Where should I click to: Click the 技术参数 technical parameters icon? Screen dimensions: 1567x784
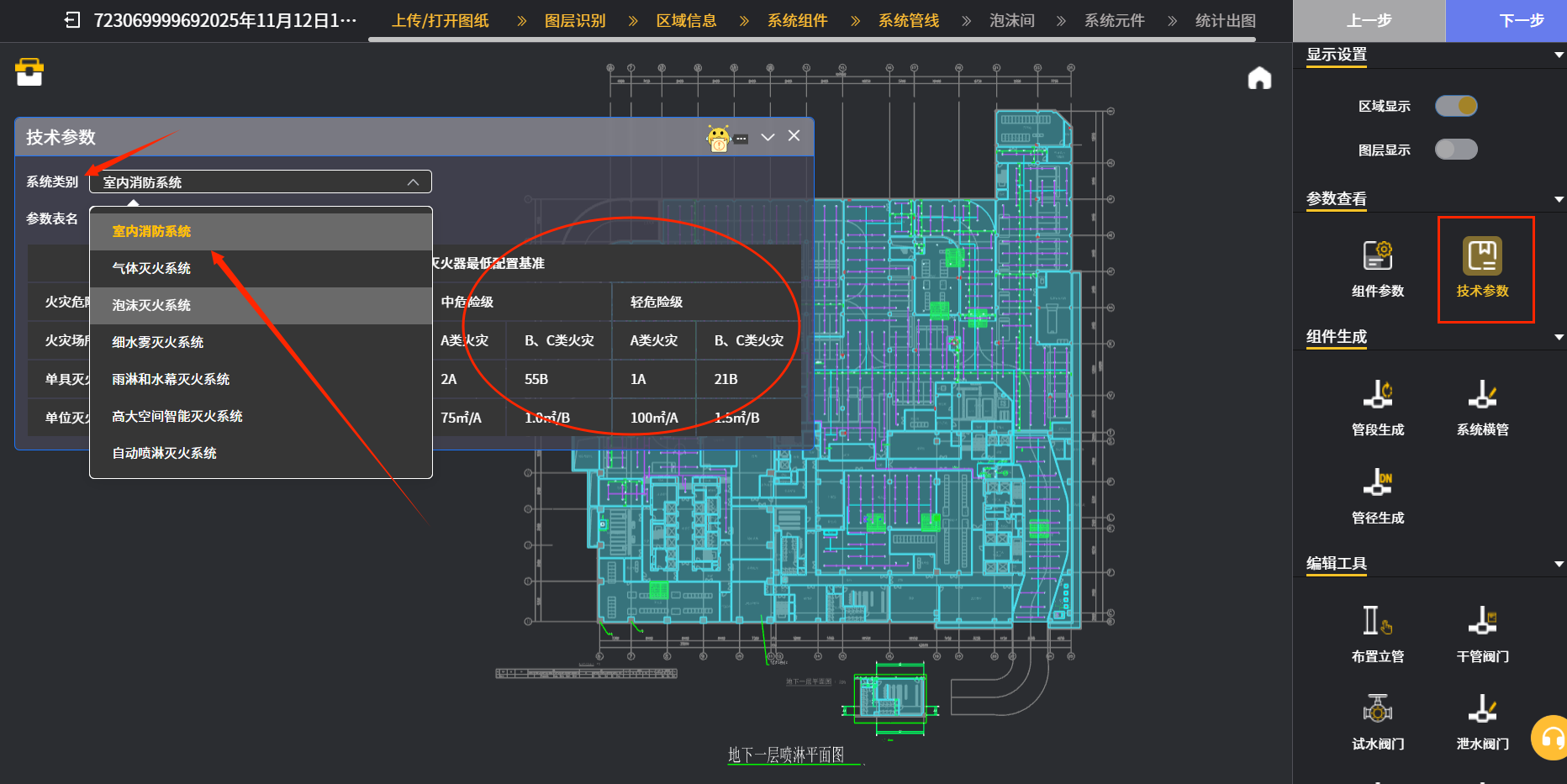(x=1482, y=257)
